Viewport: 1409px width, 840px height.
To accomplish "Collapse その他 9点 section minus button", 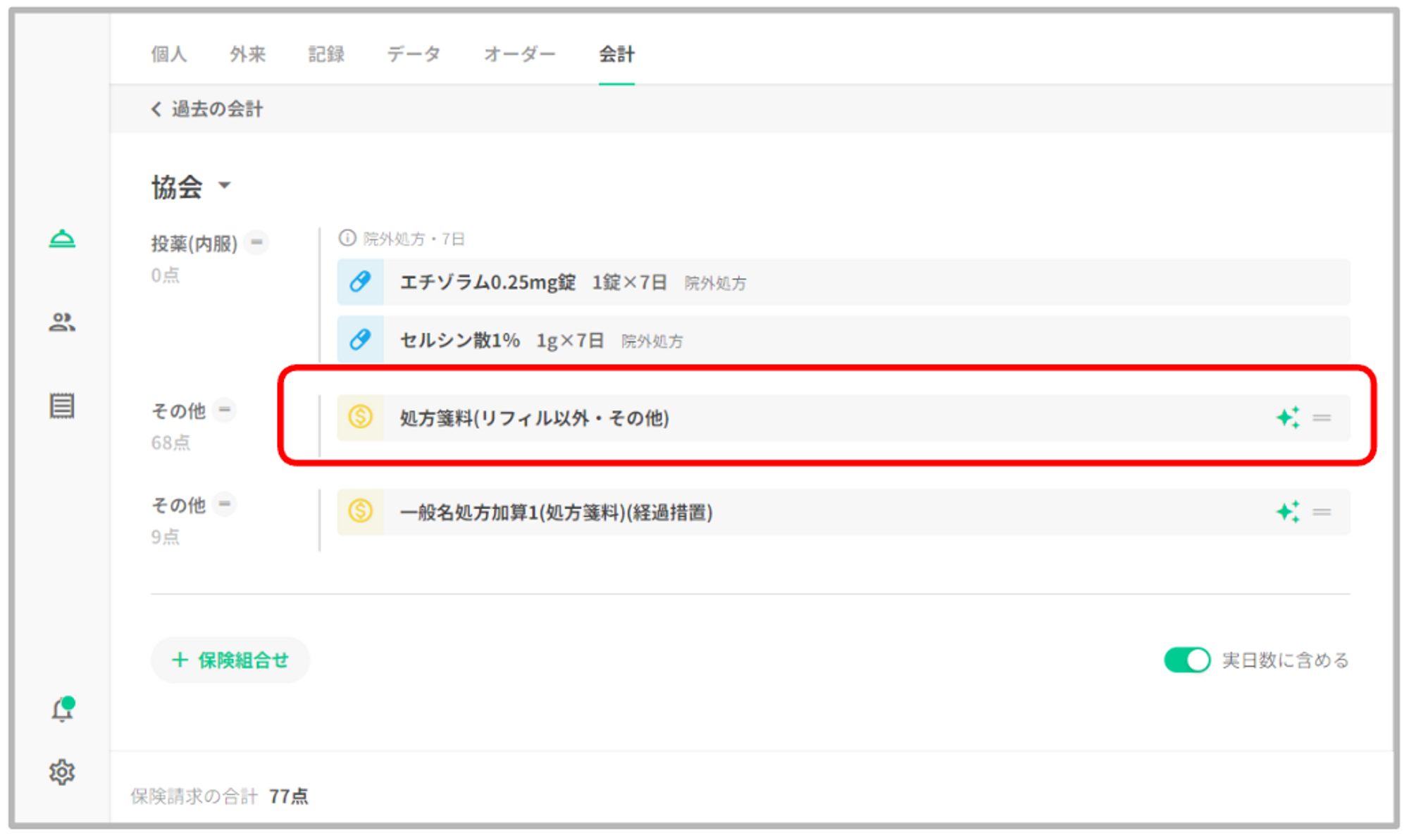I will [225, 503].
